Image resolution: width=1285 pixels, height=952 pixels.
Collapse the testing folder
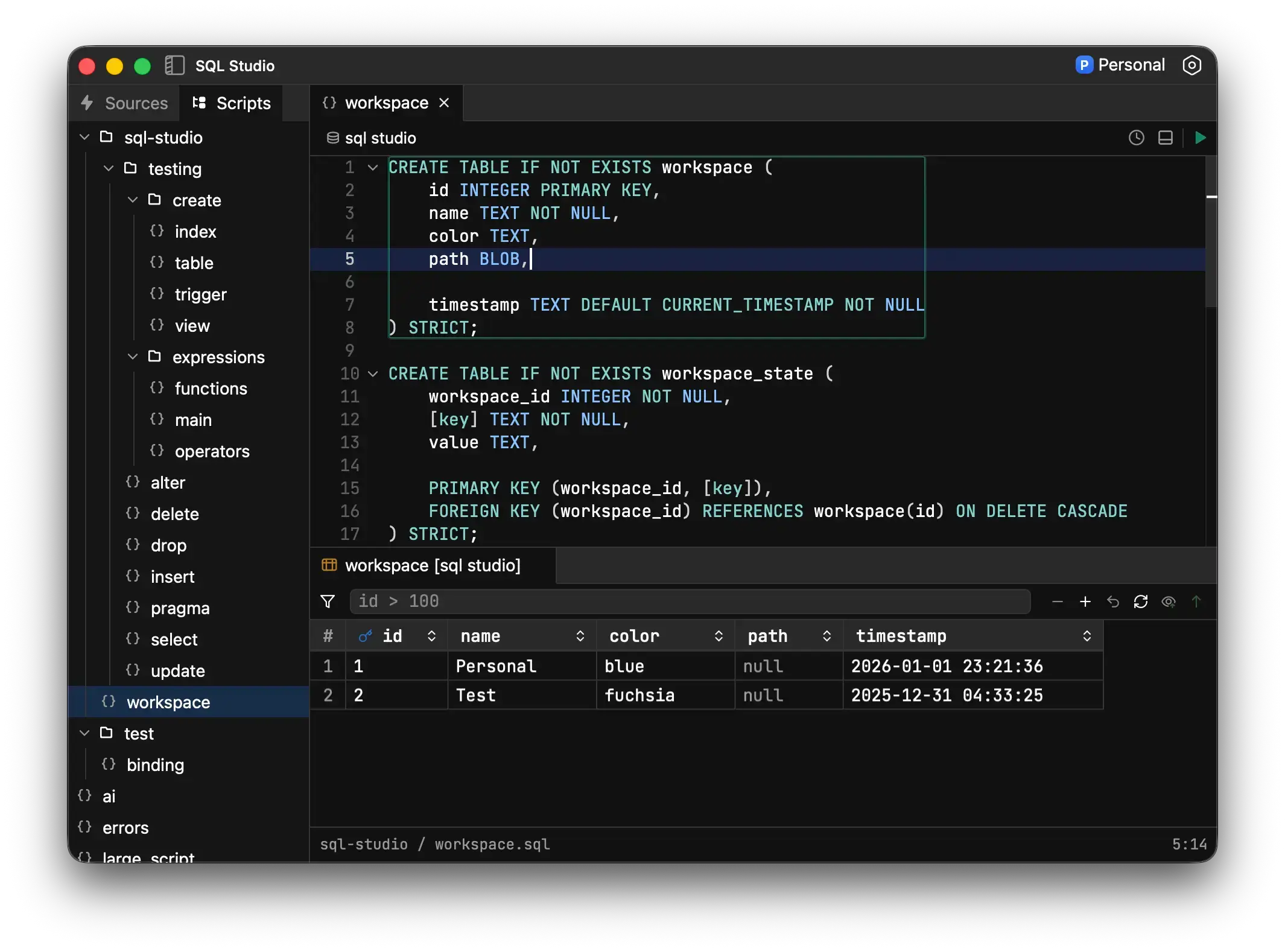click(x=109, y=168)
